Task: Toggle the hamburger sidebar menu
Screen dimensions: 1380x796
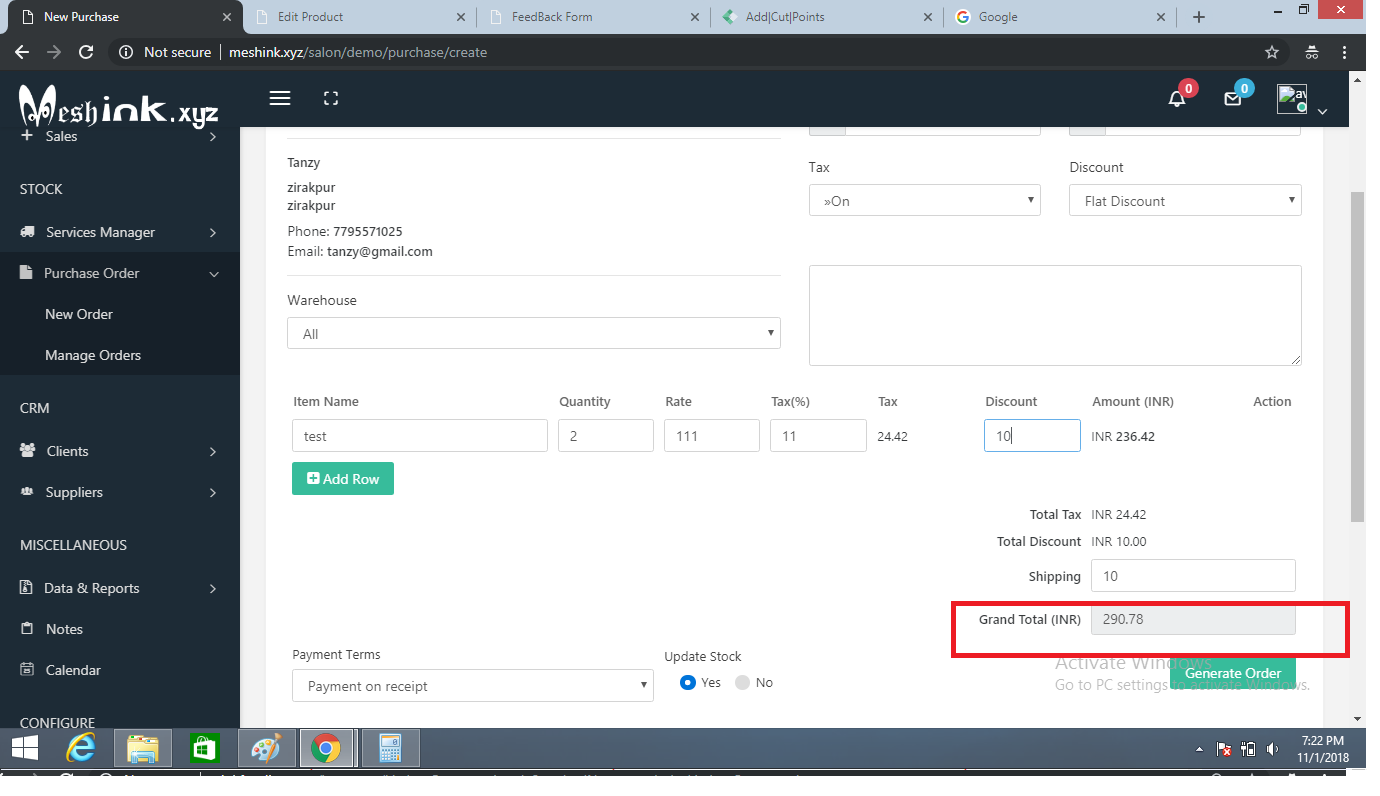Action: 280,98
